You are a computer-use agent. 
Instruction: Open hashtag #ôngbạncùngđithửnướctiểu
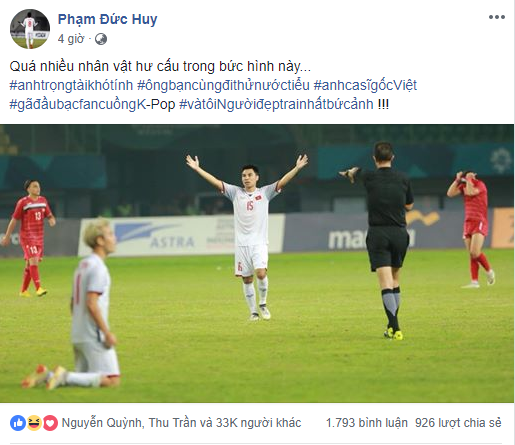point(223,85)
